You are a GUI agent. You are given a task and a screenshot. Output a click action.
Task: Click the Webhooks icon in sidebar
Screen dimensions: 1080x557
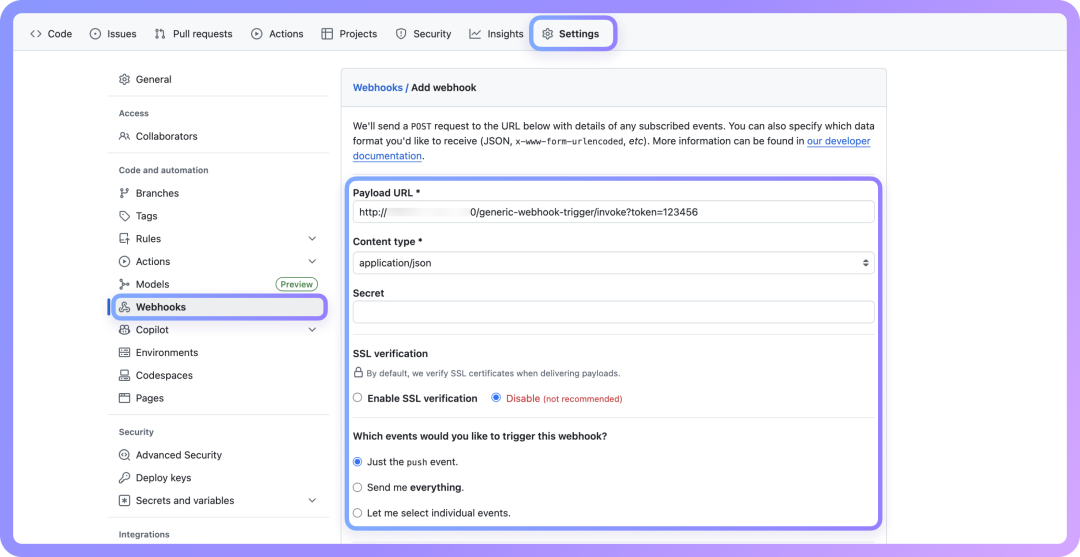click(125, 307)
